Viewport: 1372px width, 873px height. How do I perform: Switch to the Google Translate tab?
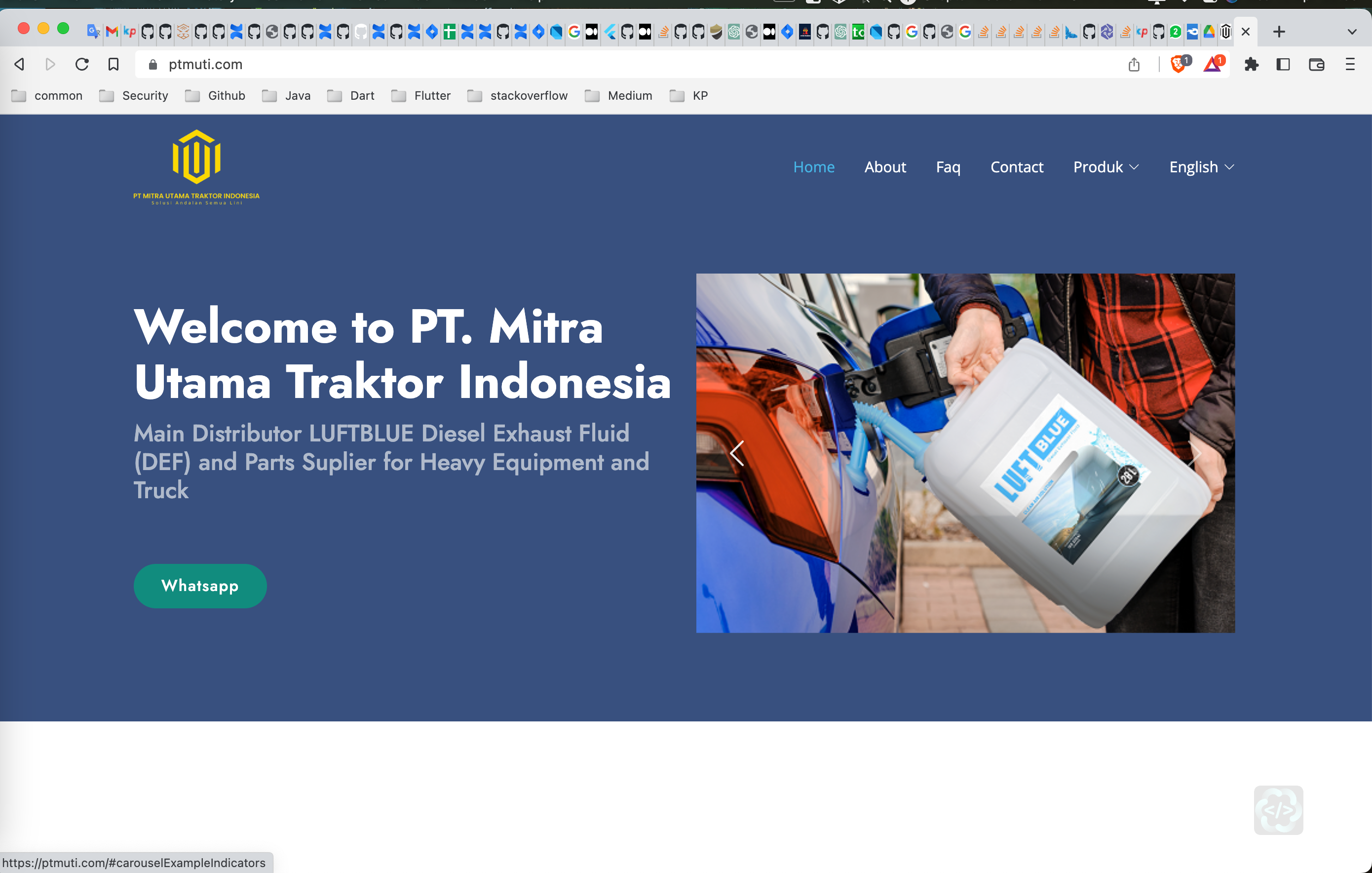pos(93,32)
